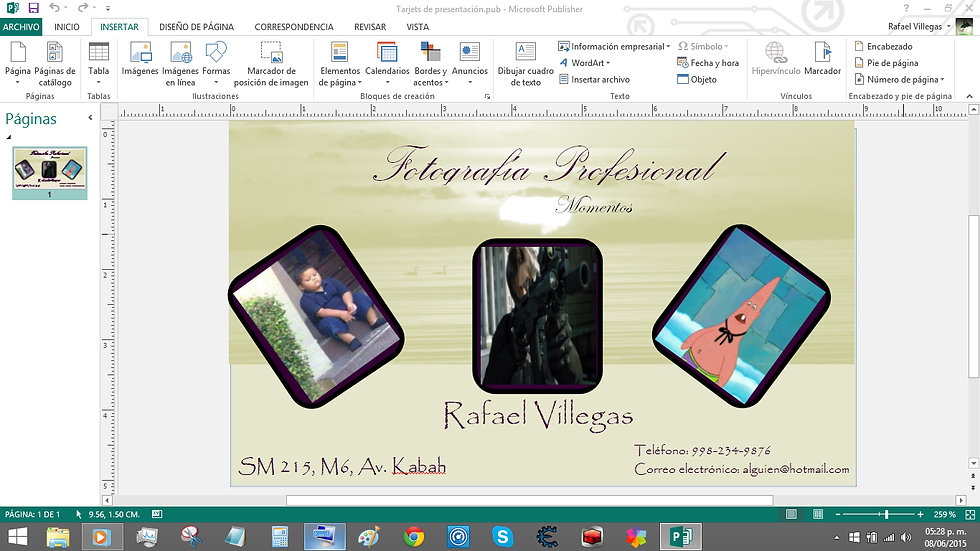This screenshot has width=980, height=551.
Task: Select Dibujar cuadro de texto
Action: [x=526, y=63]
